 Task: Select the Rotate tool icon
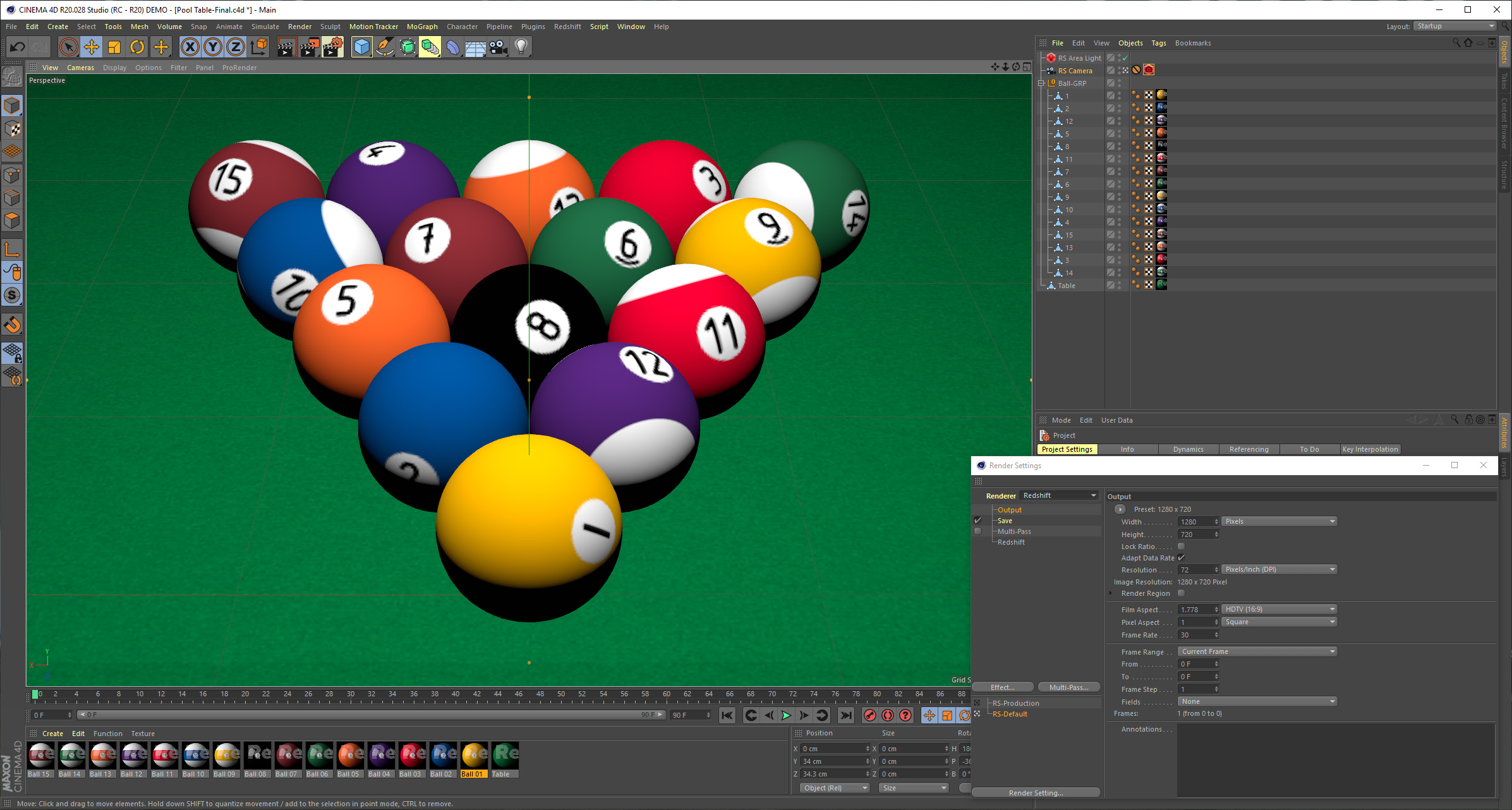[x=137, y=47]
